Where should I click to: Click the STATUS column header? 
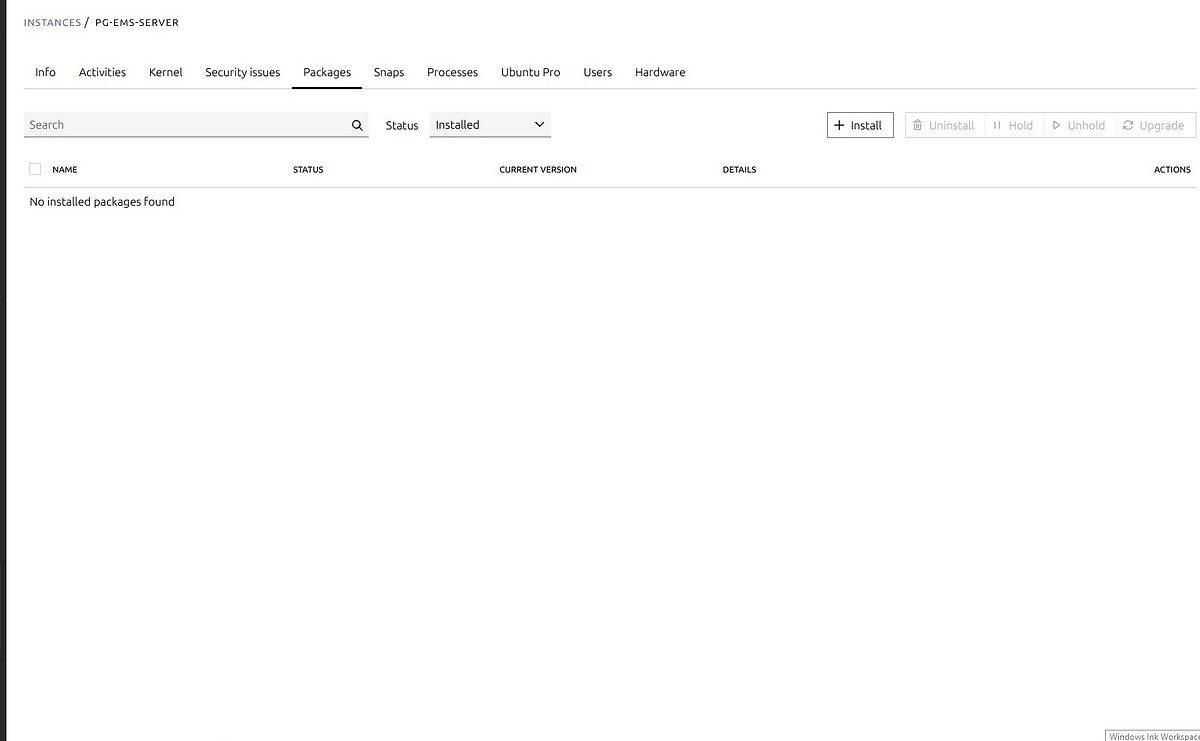pos(308,170)
